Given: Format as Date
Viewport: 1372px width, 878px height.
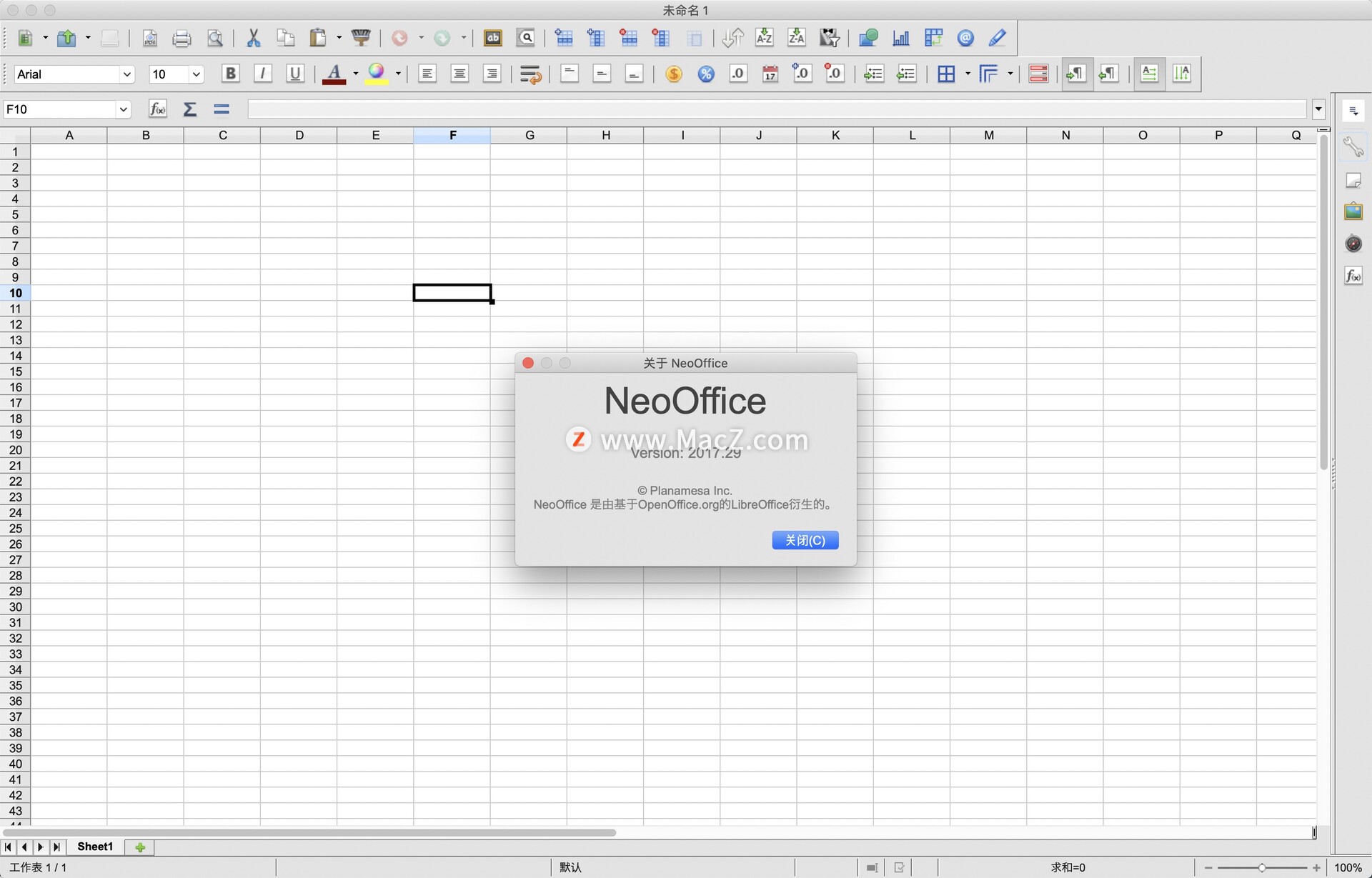Looking at the screenshot, I should pos(770,74).
